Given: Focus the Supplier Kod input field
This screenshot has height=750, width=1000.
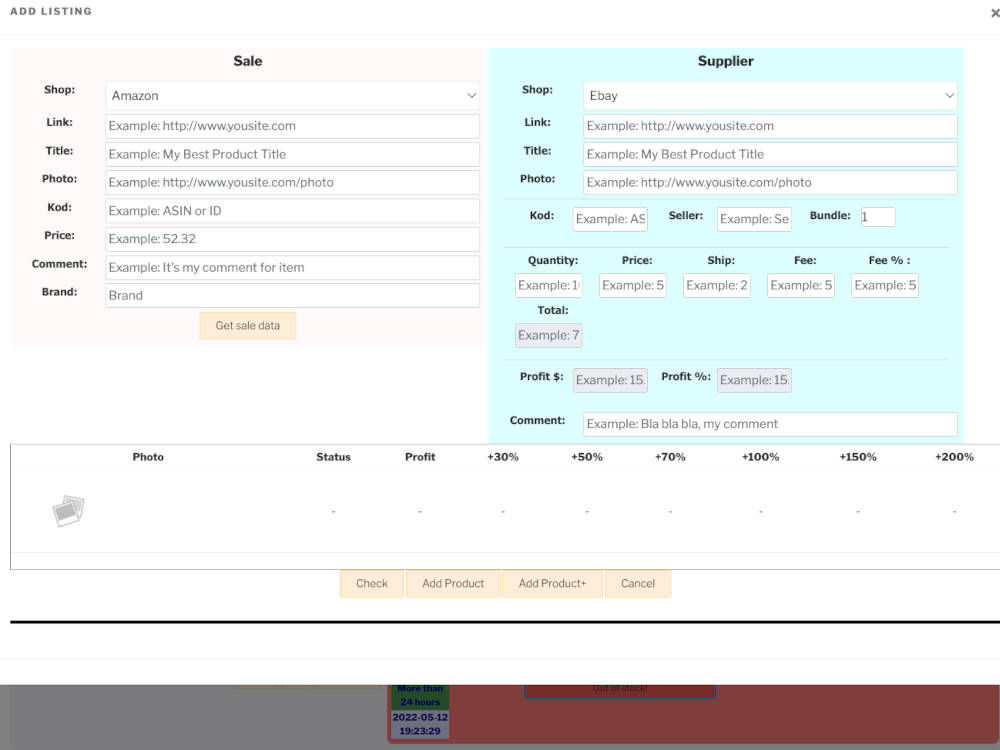Looking at the screenshot, I should click(610, 219).
